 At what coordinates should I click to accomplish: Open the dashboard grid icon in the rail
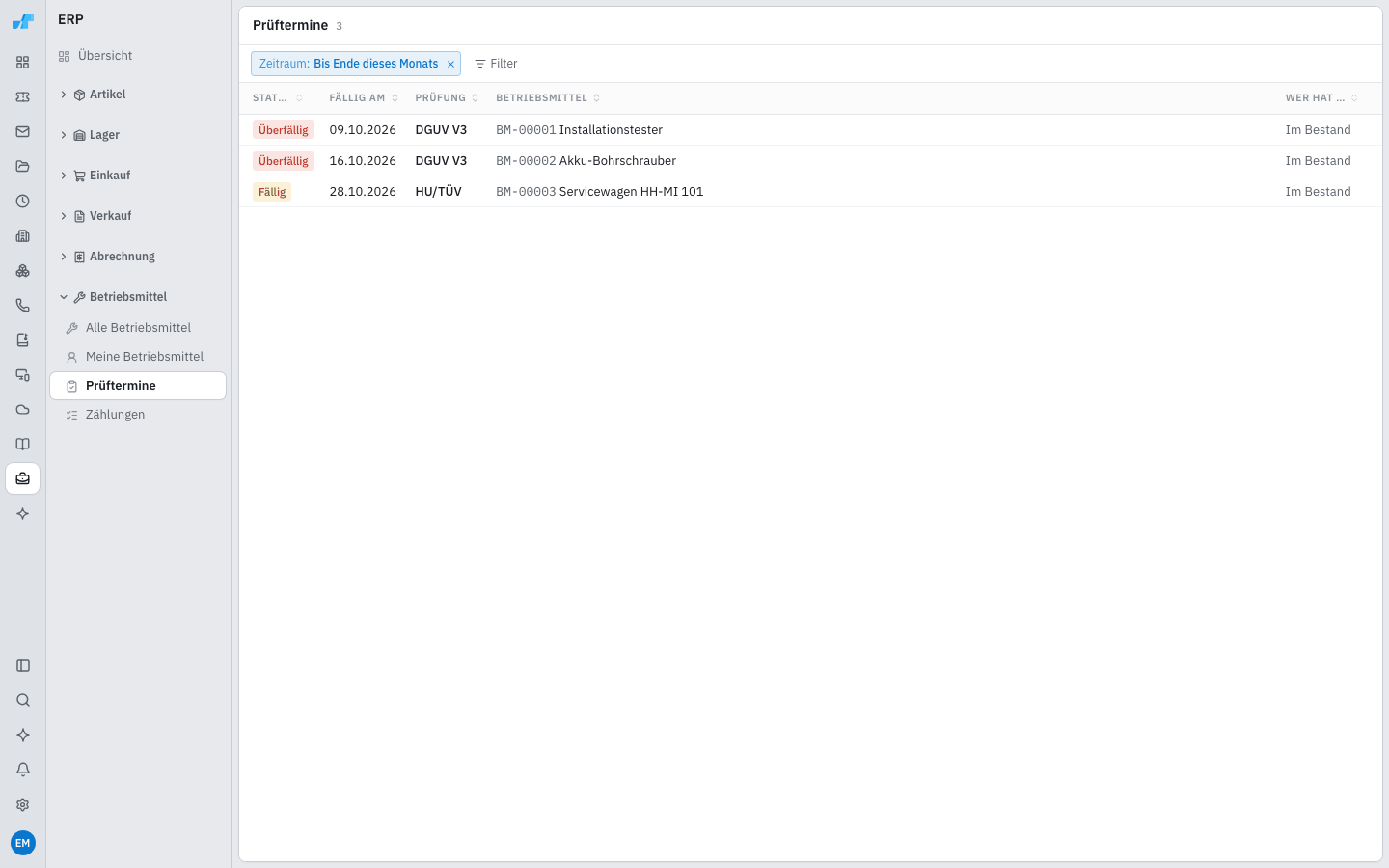coord(23,63)
